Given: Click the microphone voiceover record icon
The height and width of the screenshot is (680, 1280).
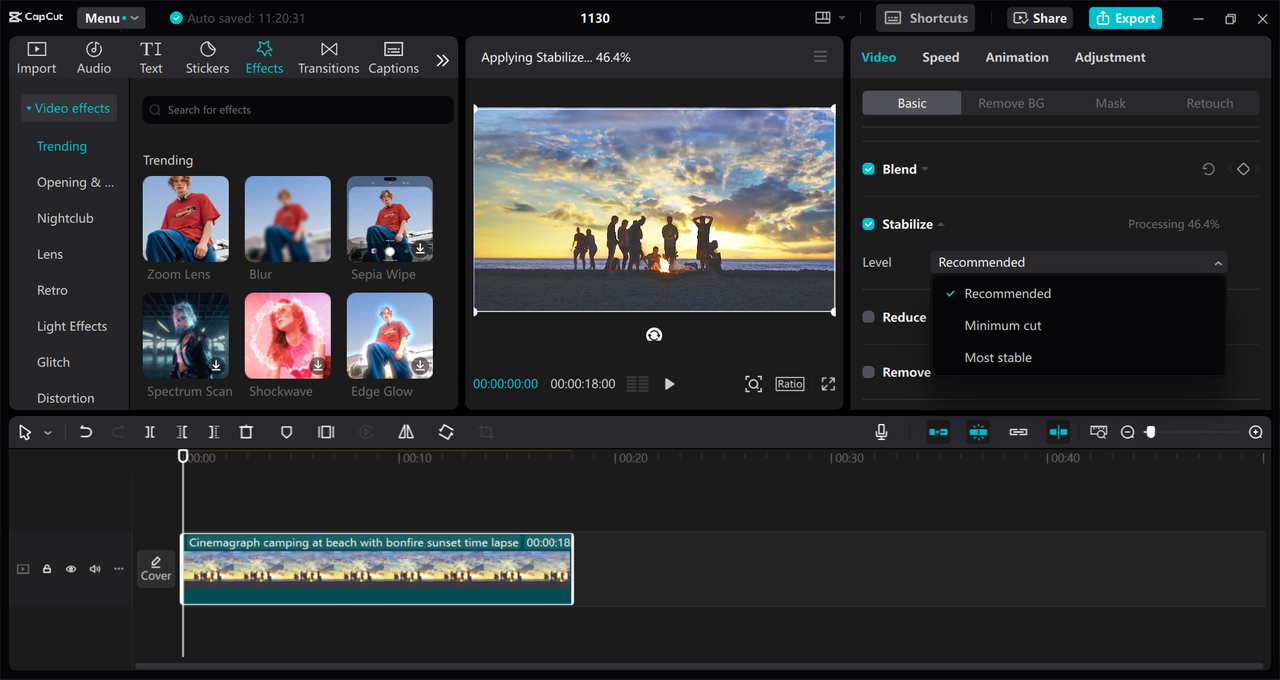Looking at the screenshot, I should pyautogui.click(x=881, y=432).
